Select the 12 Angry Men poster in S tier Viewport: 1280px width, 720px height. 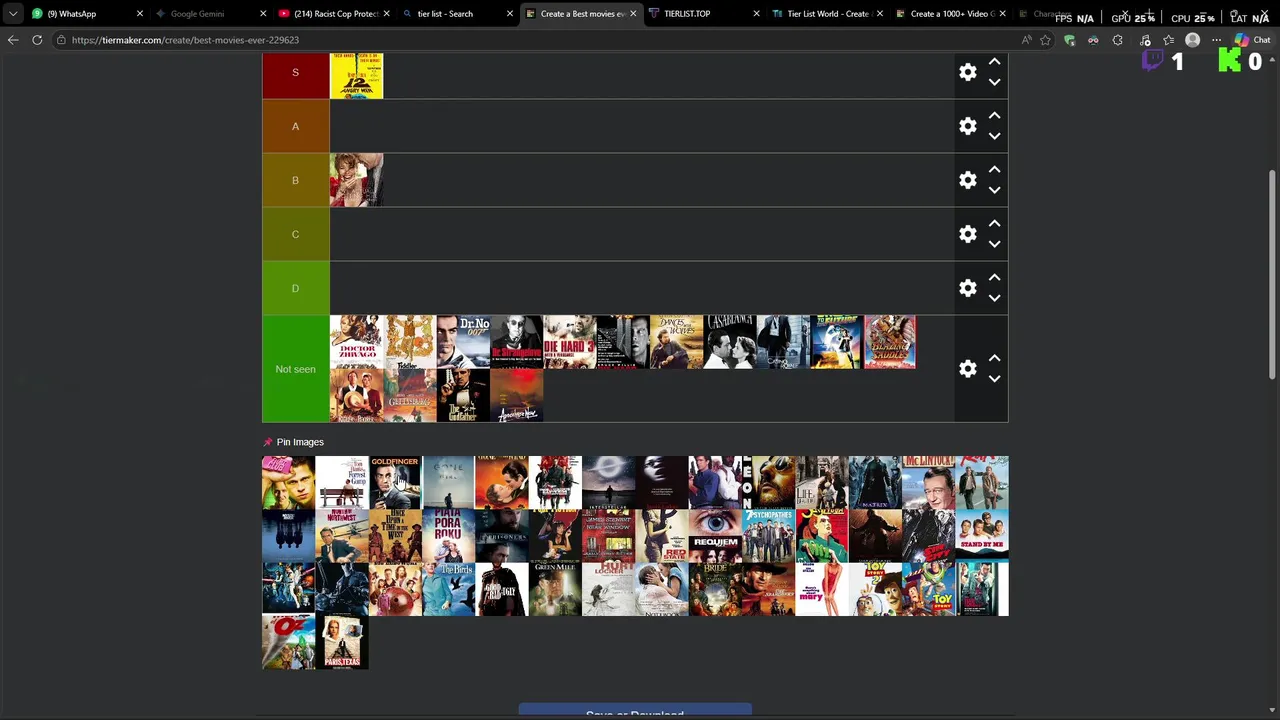pyautogui.click(x=356, y=76)
